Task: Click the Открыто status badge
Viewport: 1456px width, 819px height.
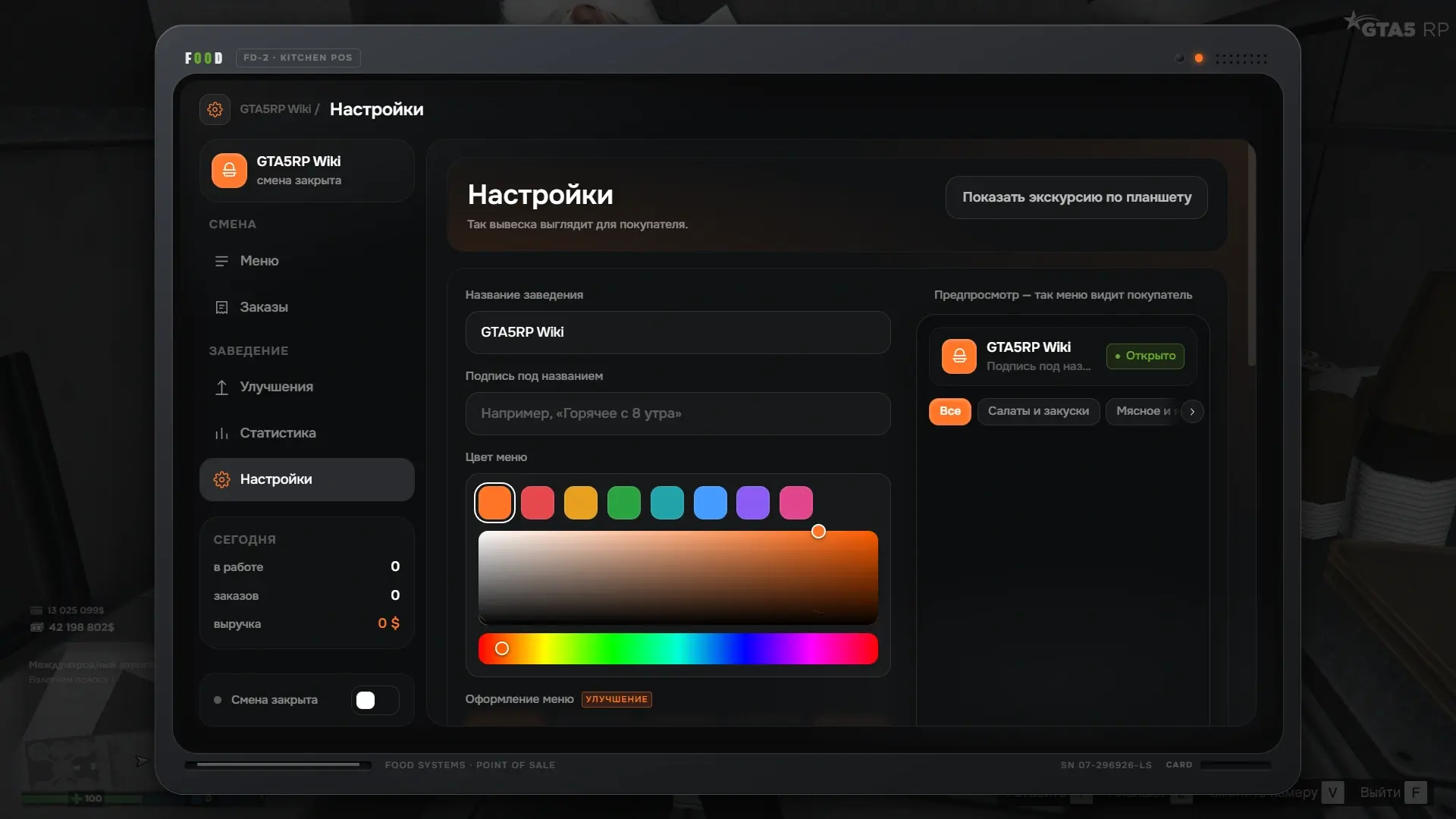Action: click(1145, 356)
